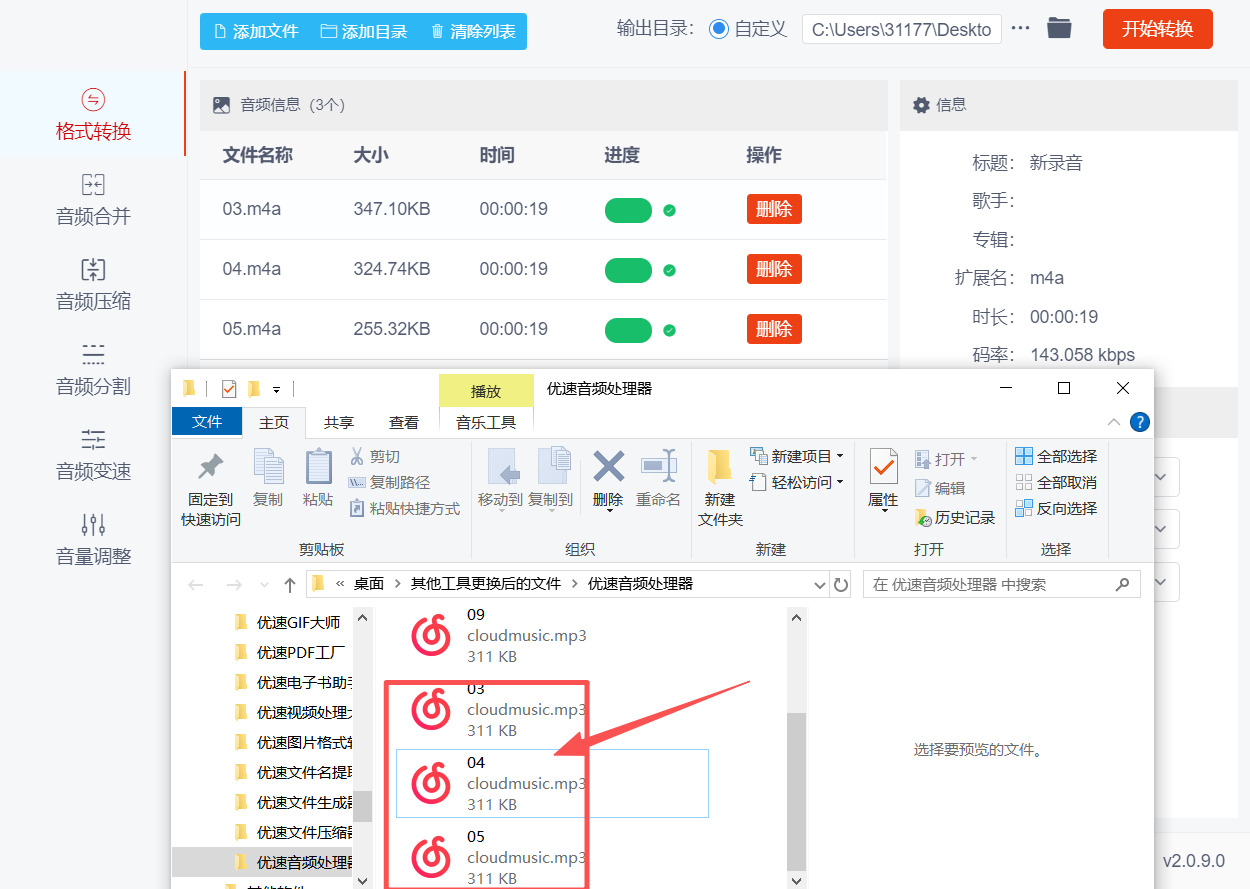1250x889 pixels.
Task: Open Explorer help question mark icon
Action: (1139, 422)
